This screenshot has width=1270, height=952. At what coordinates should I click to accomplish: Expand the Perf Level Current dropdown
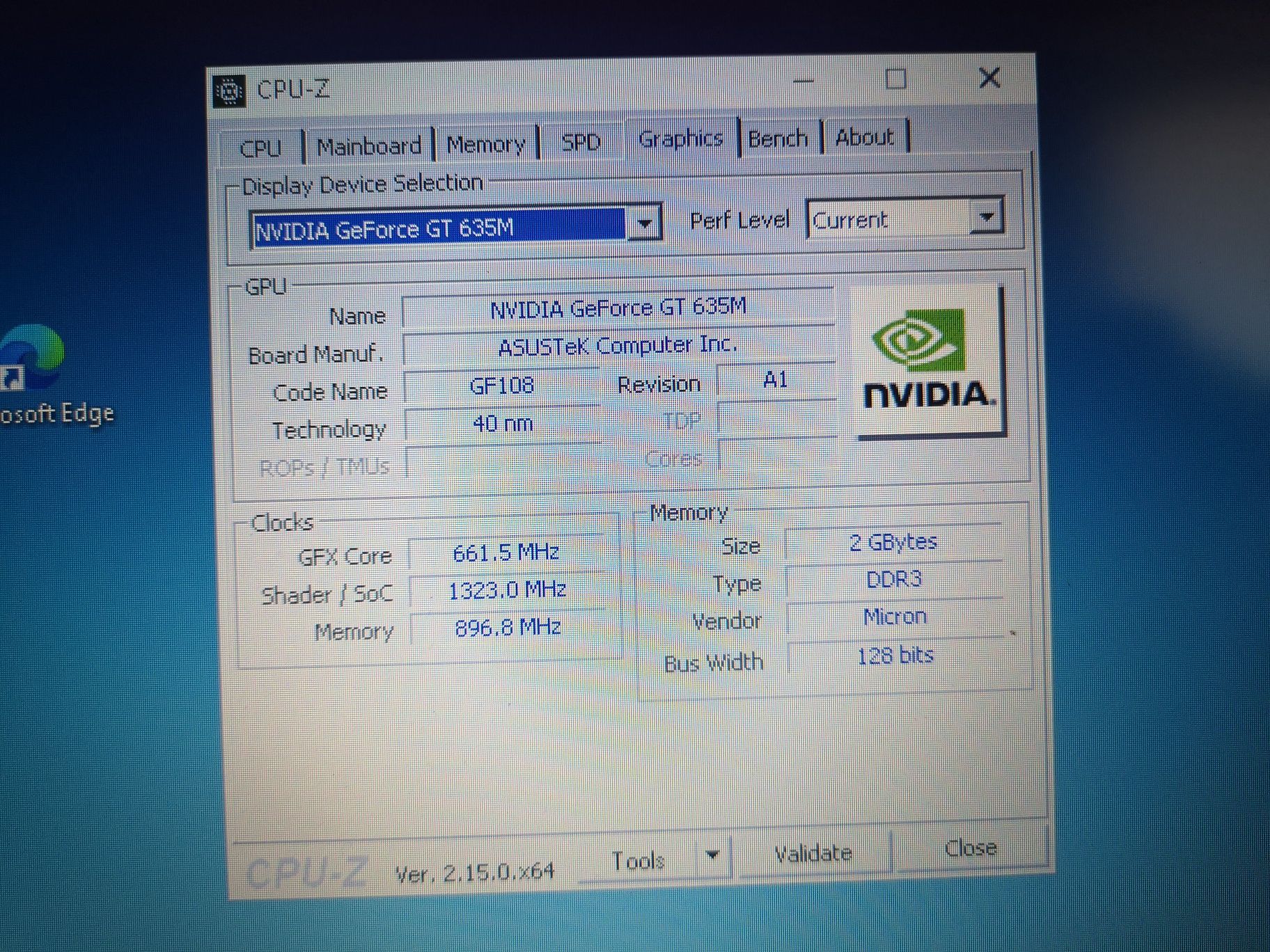tap(985, 218)
